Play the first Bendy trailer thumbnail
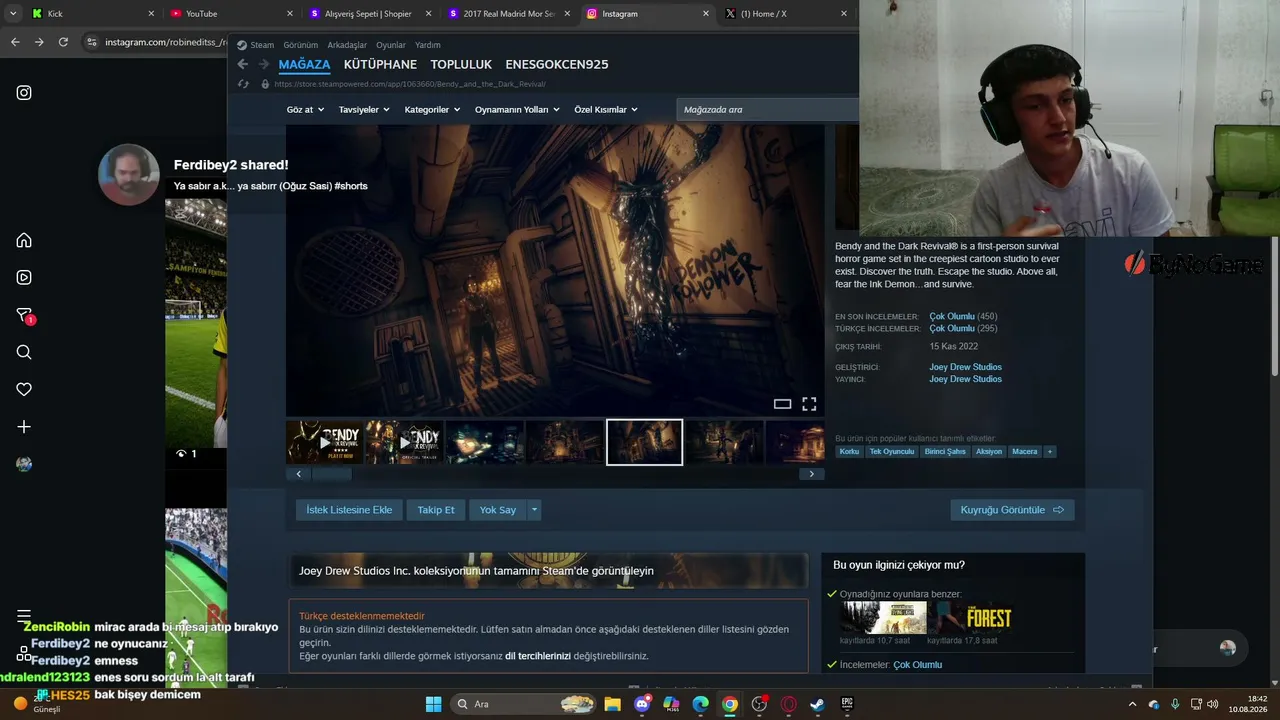 click(x=324, y=442)
